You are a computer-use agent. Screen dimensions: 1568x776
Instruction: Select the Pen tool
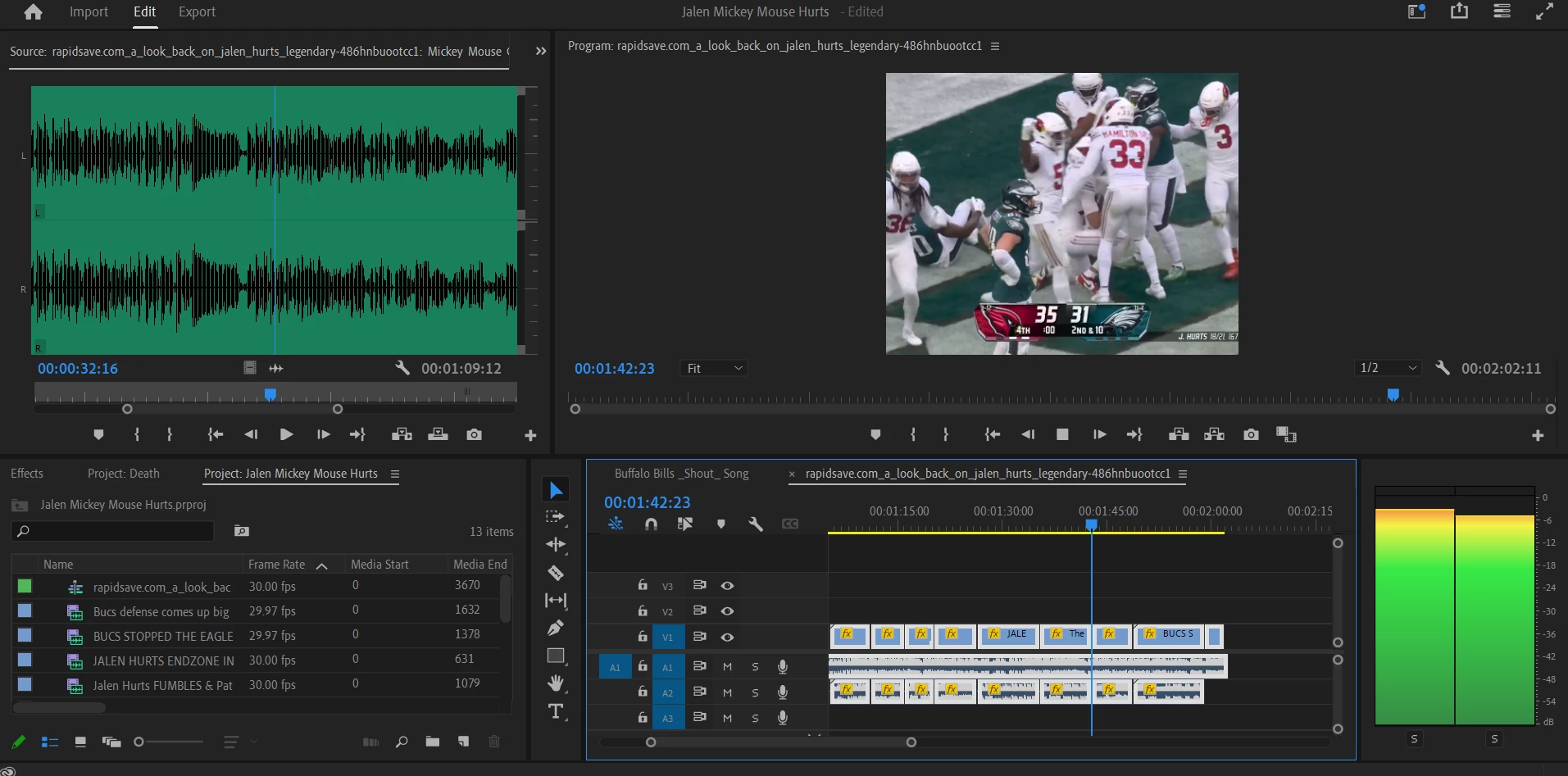click(555, 628)
